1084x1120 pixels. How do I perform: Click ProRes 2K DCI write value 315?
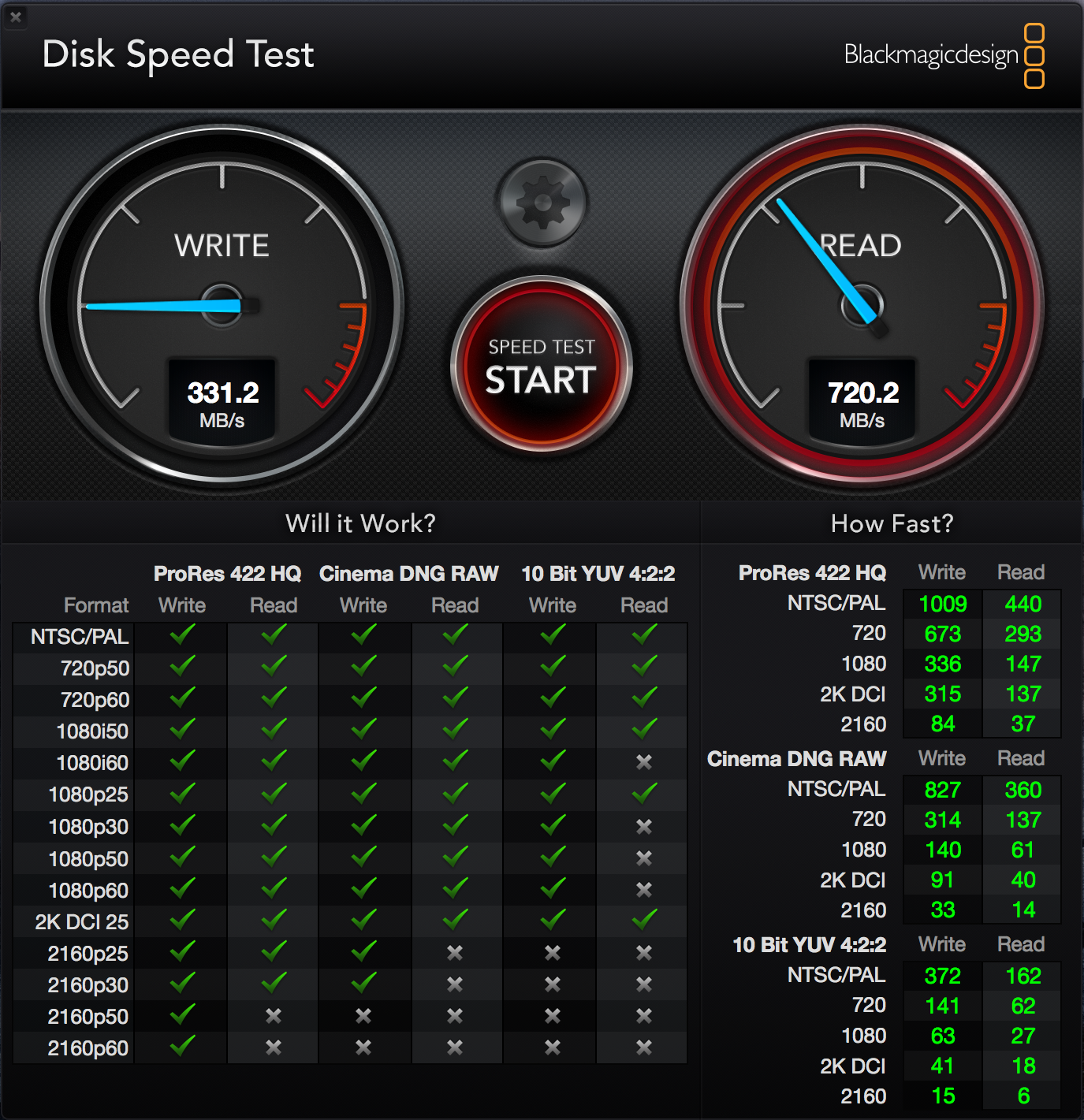pos(943,694)
